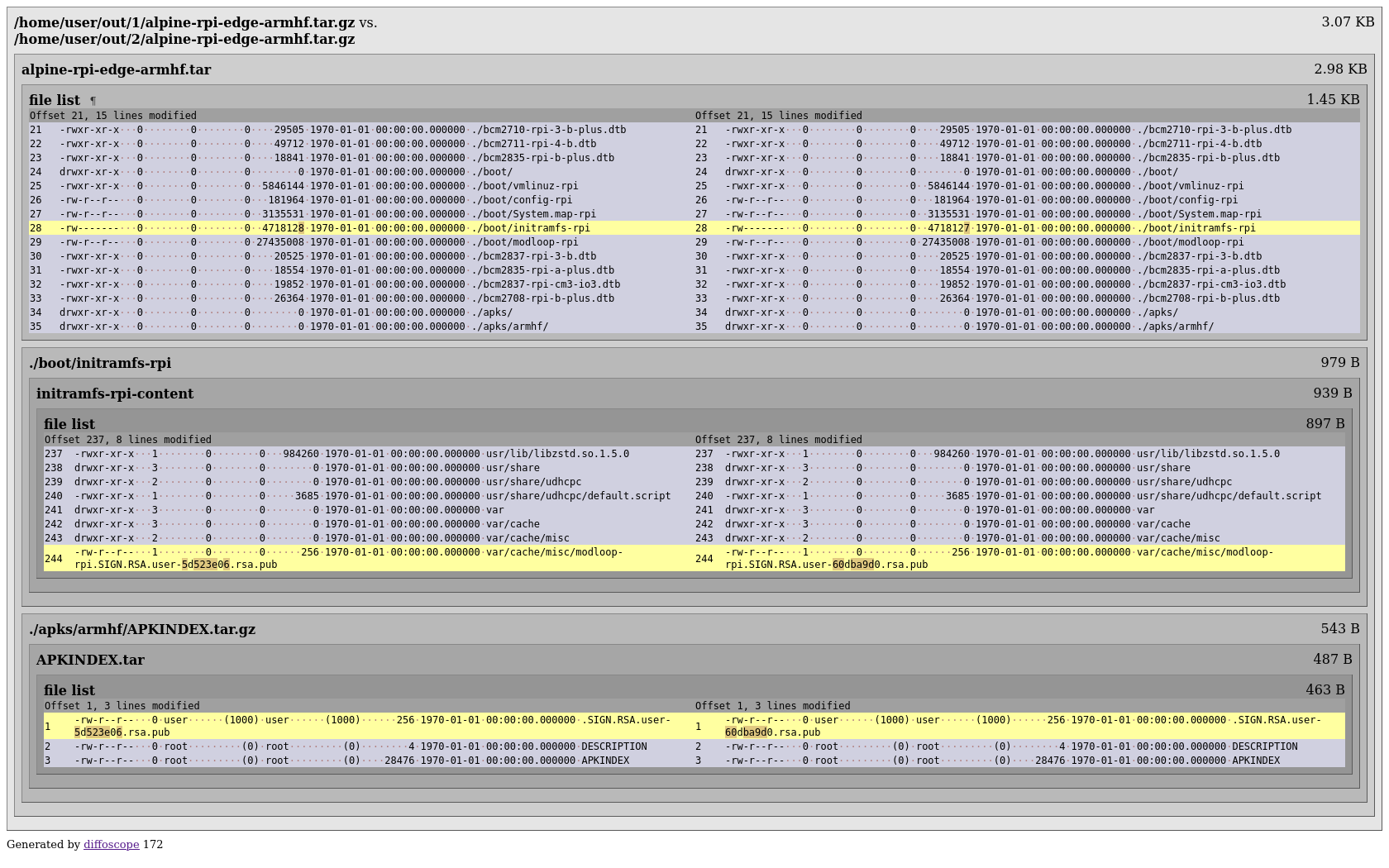1389x868 pixels.
Task: Click file list heading under APKINDEX.tar
Action: click(x=69, y=690)
